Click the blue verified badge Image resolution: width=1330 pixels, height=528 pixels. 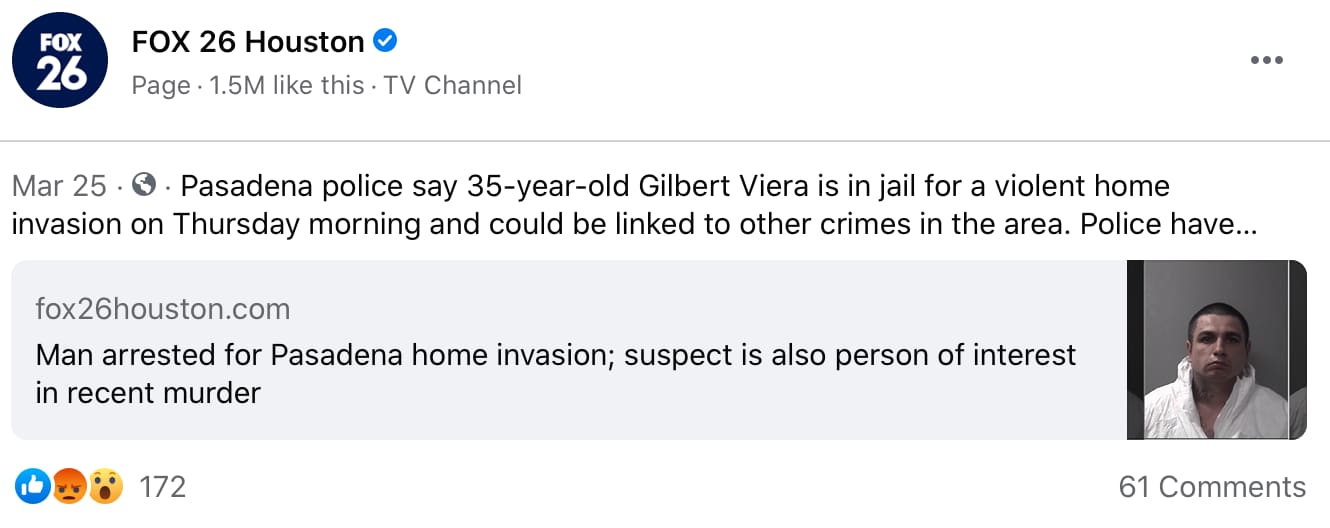coord(385,41)
